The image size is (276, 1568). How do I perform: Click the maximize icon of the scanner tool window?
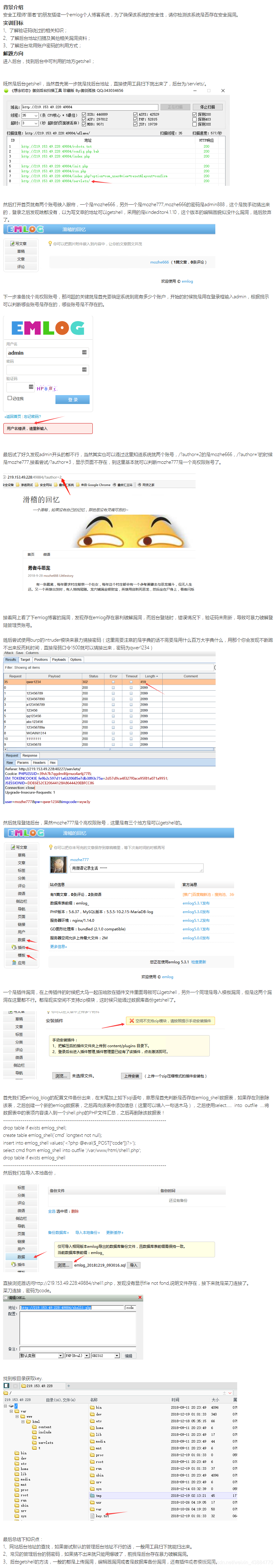[x=209, y=90]
